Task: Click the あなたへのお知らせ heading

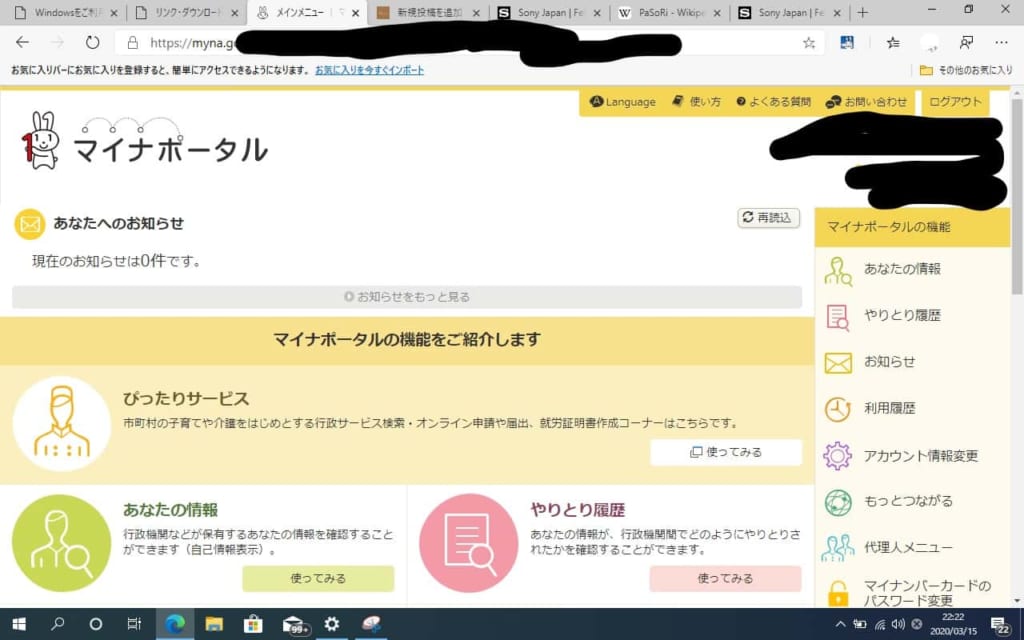Action: pos(118,223)
